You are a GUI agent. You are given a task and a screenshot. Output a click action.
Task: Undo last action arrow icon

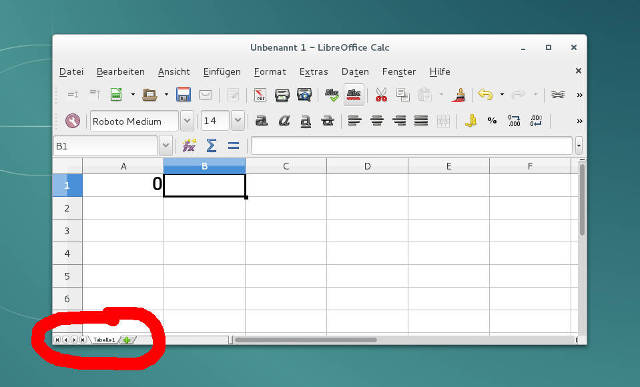point(485,95)
